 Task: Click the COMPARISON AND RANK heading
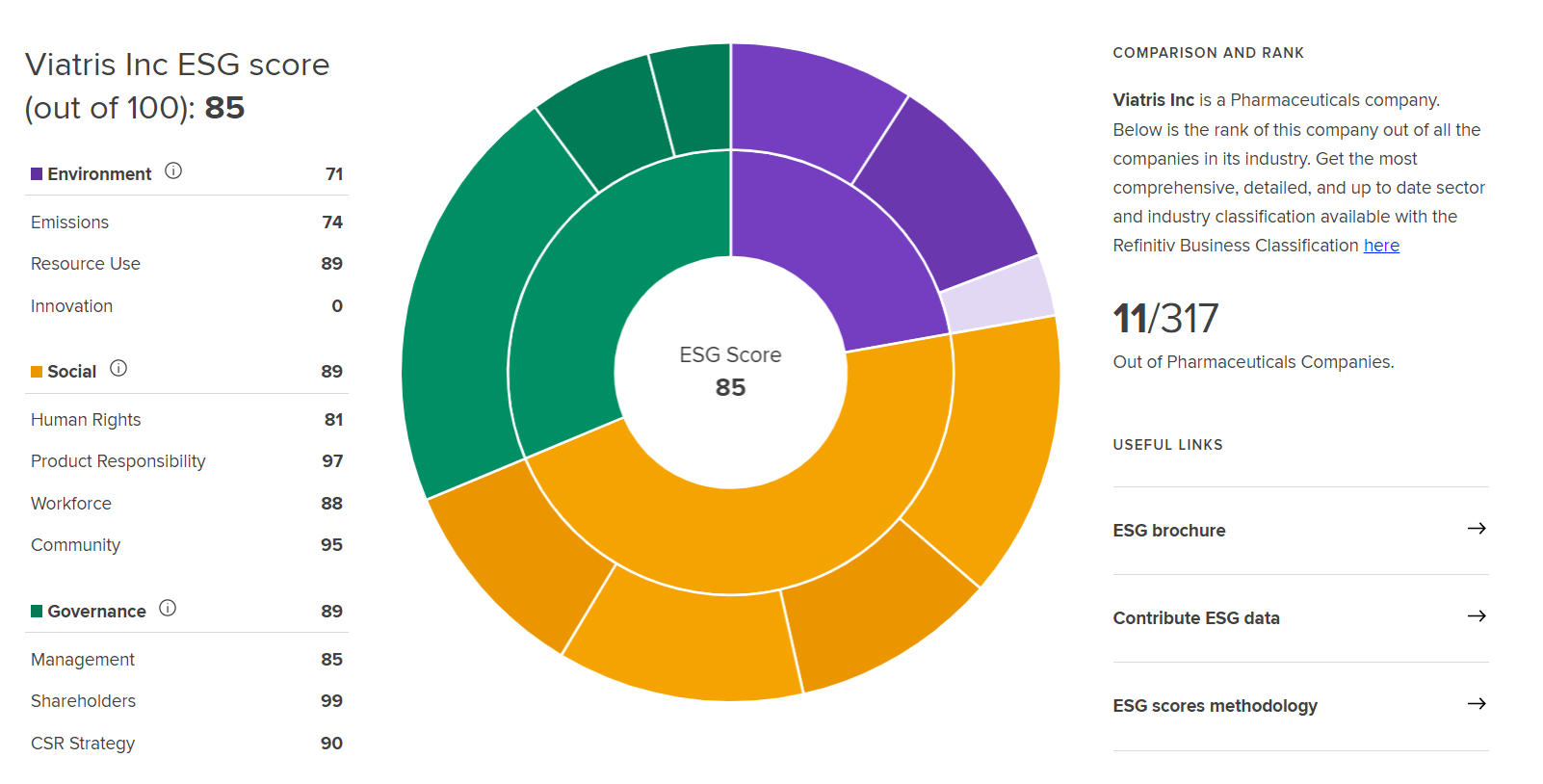point(1208,53)
